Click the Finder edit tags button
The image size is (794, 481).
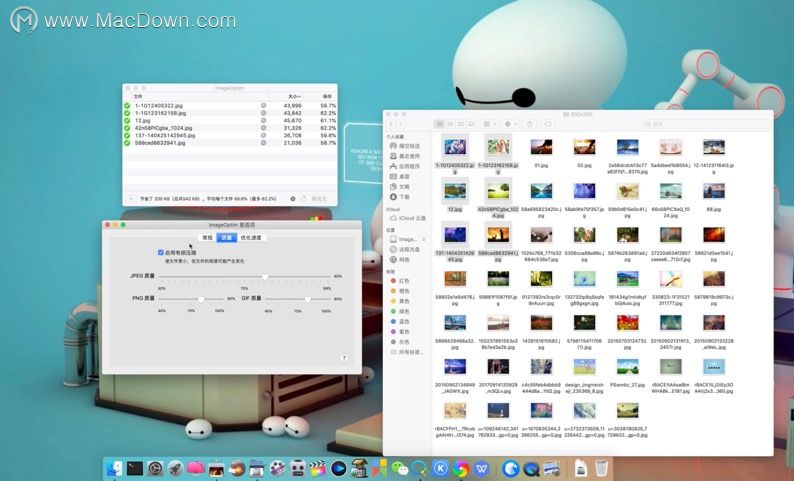click(x=548, y=124)
